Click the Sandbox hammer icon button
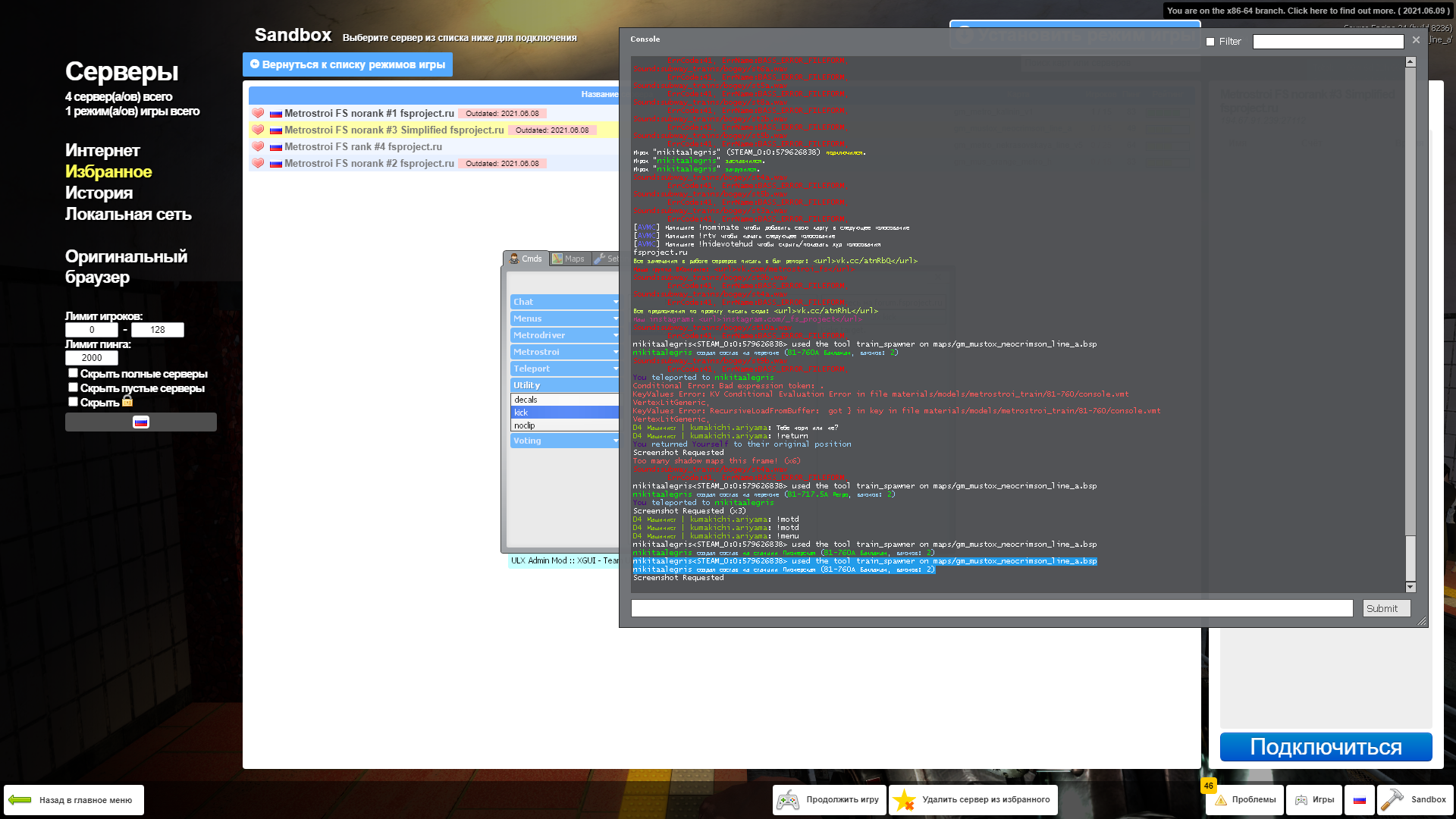The height and width of the screenshot is (819, 1456). click(x=1414, y=800)
